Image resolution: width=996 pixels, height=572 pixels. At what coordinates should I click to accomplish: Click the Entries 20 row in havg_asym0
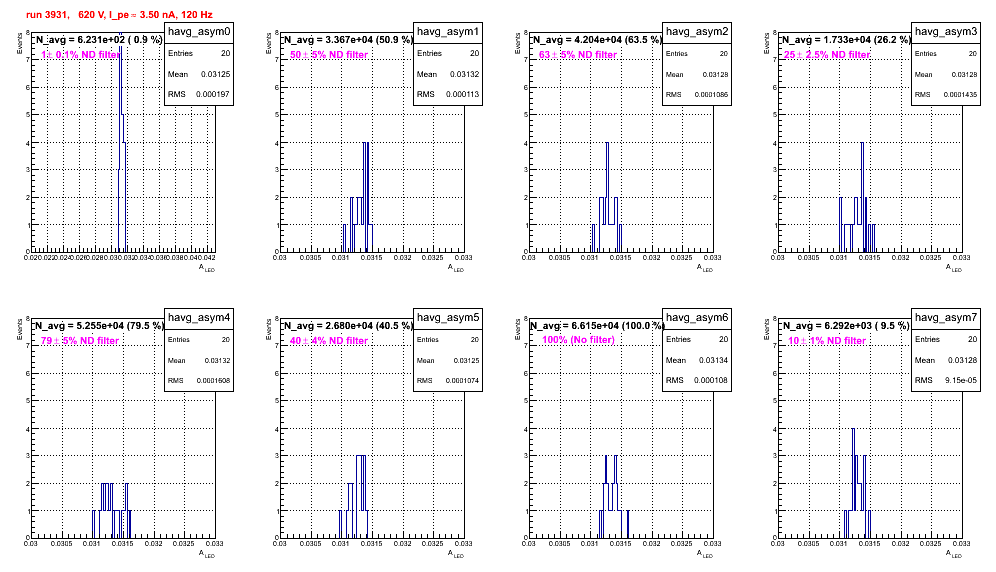point(199,53)
